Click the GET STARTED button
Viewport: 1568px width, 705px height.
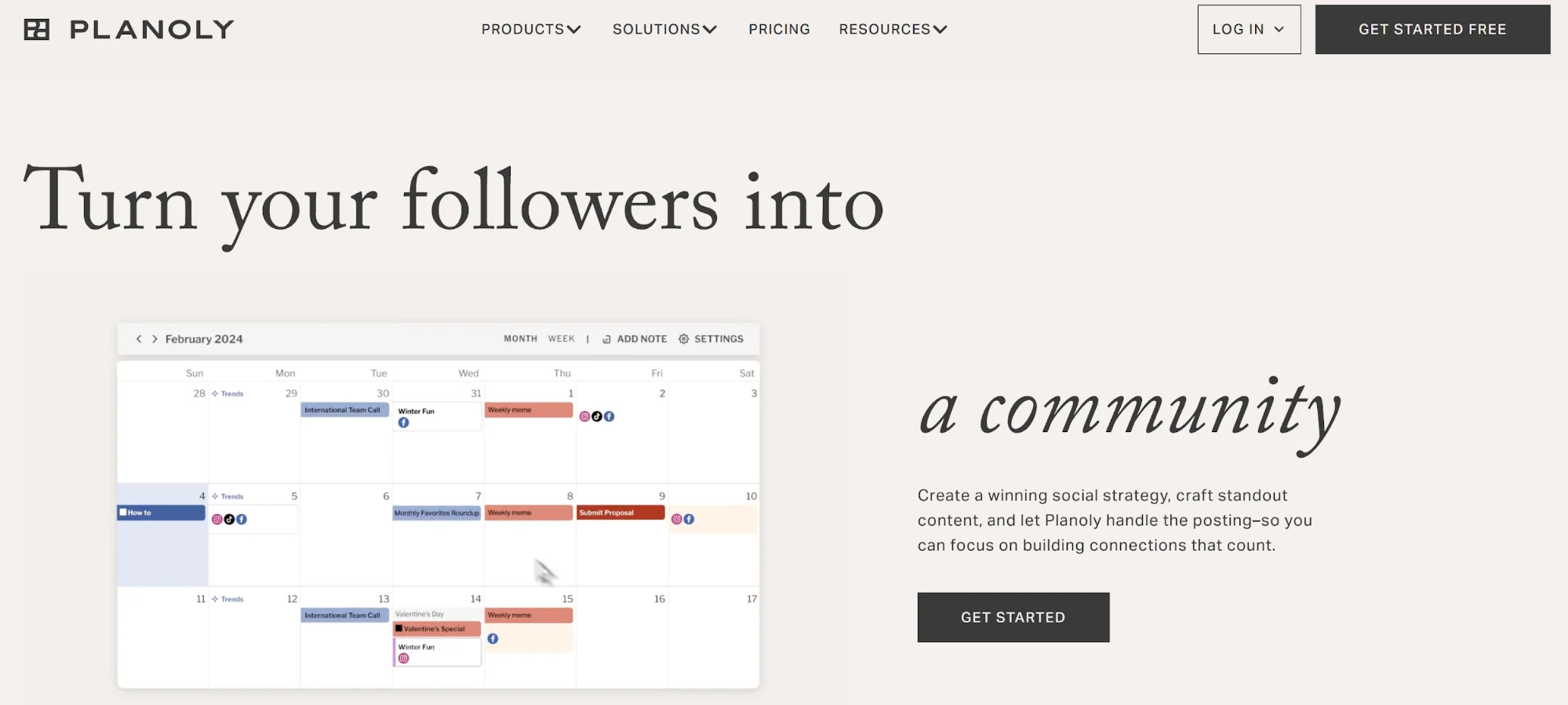(1012, 617)
